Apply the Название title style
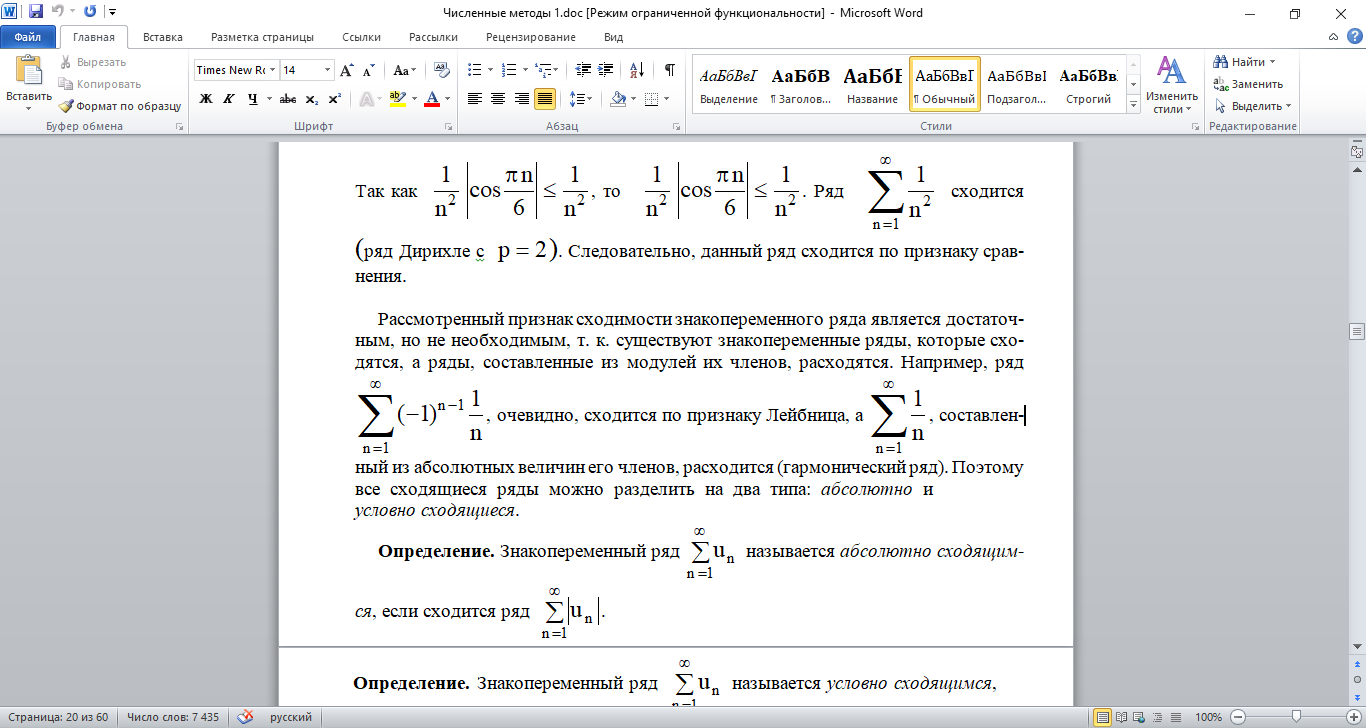Image resolution: width=1366 pixels, height=728 pixels. pos(872,84)
